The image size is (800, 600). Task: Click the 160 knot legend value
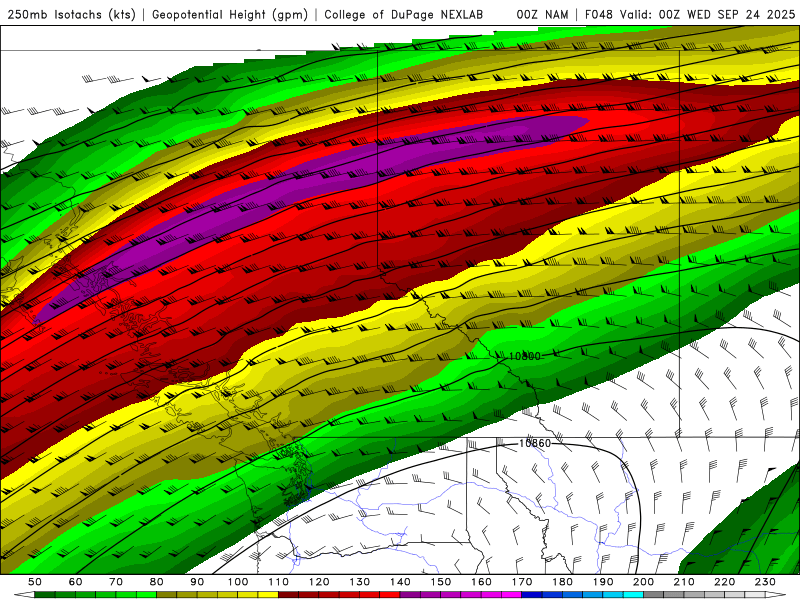coord(481,582)
